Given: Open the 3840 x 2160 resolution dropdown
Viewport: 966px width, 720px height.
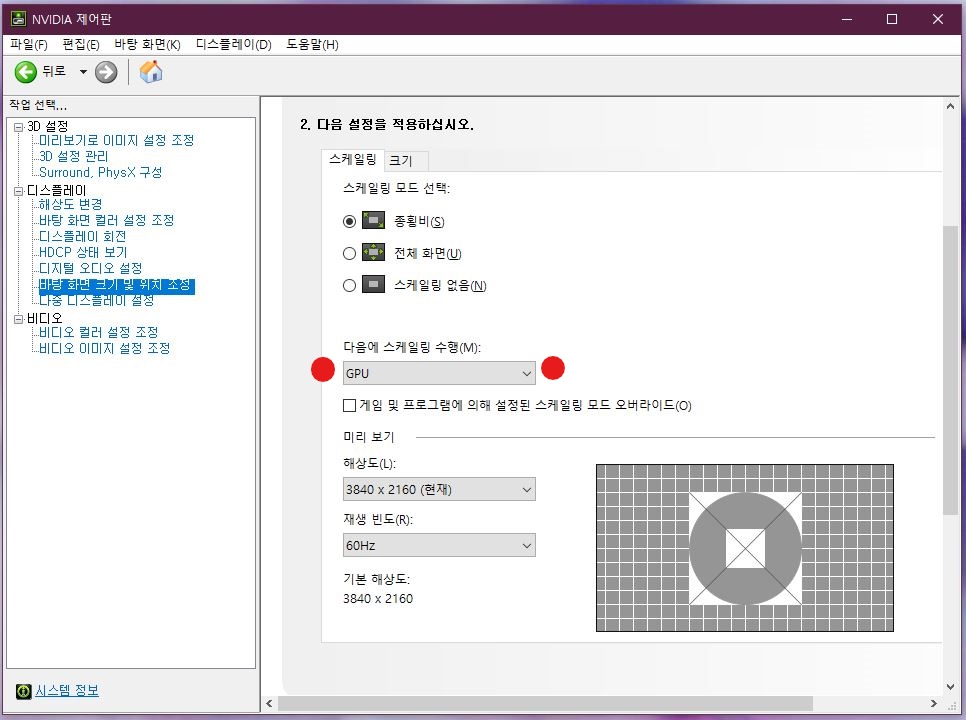Looking at the screenshot, I should coord(439,490).
